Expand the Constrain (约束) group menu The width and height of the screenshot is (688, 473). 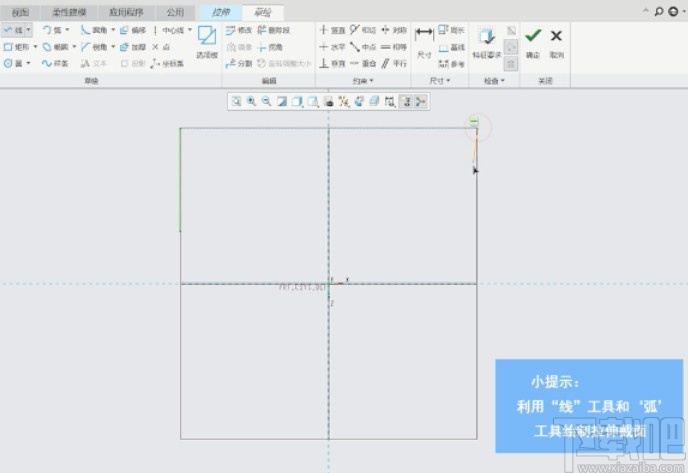[x=363, y=81]
